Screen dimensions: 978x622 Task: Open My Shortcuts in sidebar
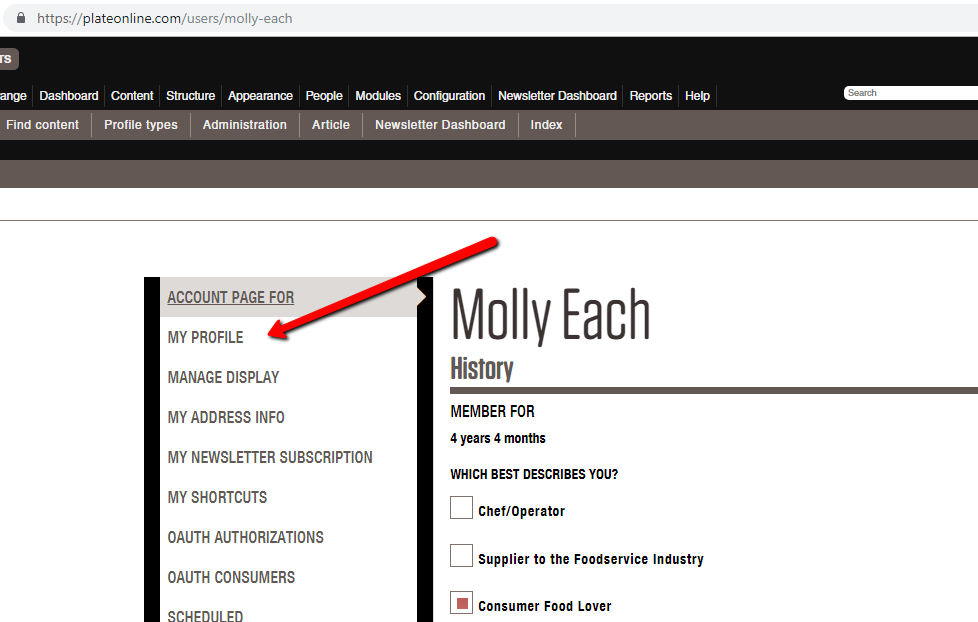pos(217,497)
